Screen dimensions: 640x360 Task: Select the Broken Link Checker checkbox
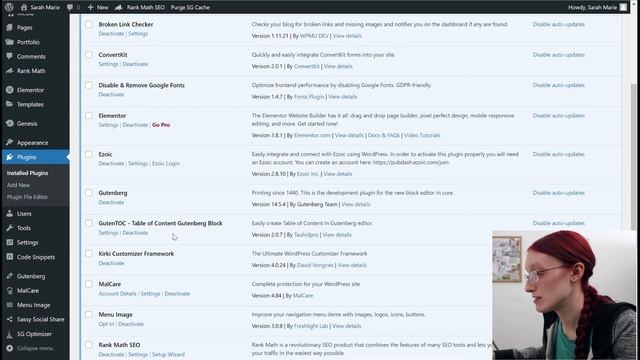(x=89, y=24)
